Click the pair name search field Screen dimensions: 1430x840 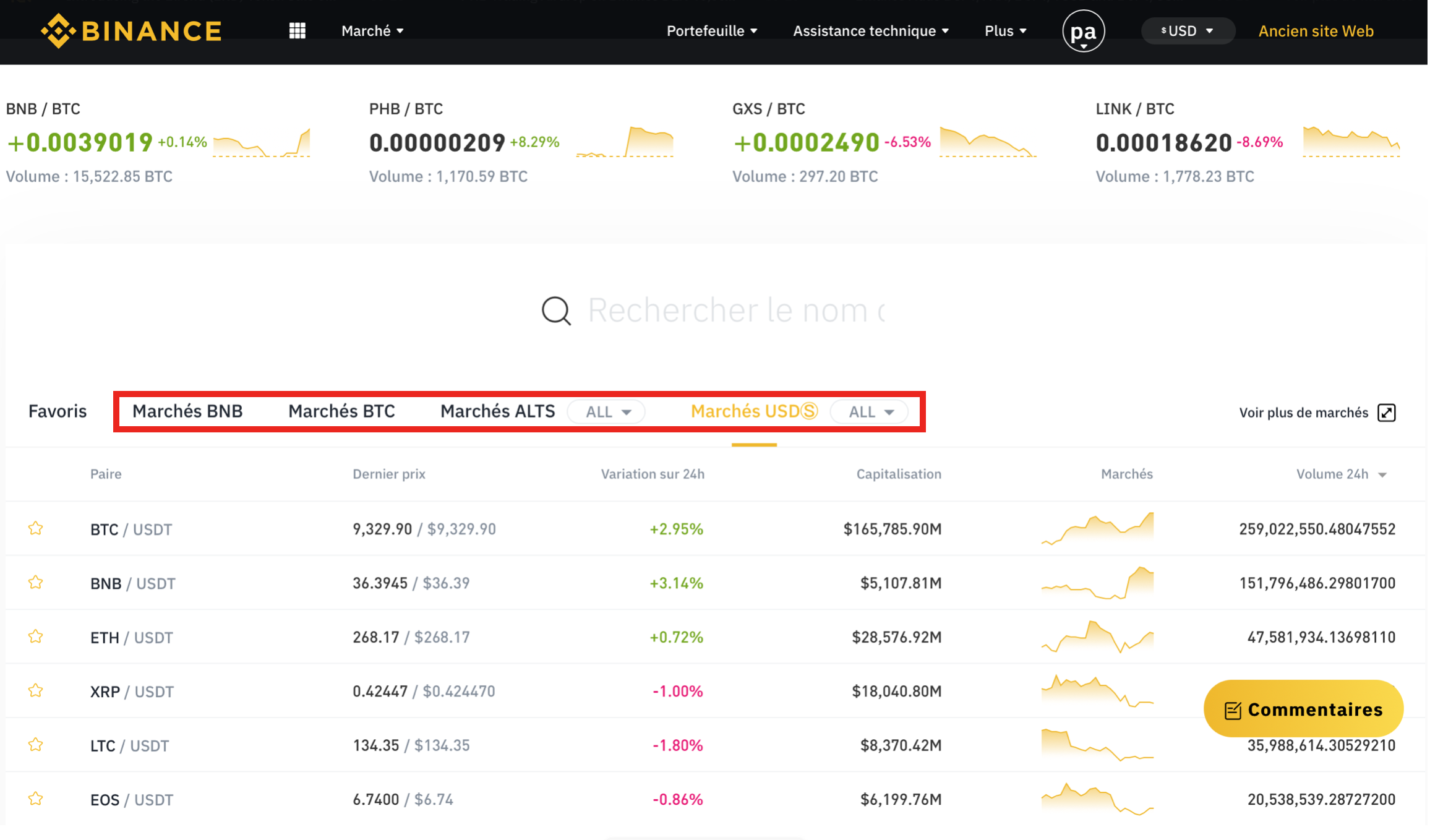pos(736,311)
